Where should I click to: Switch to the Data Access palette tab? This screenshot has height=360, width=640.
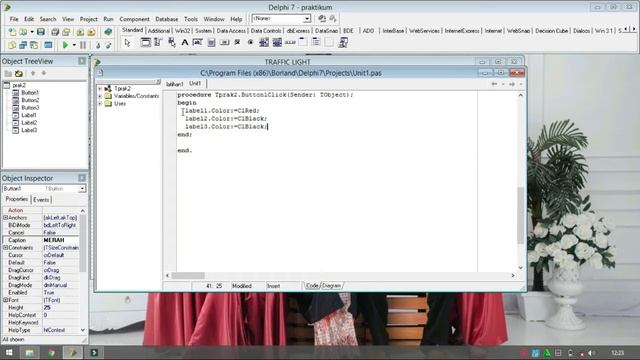pos(231,31)
